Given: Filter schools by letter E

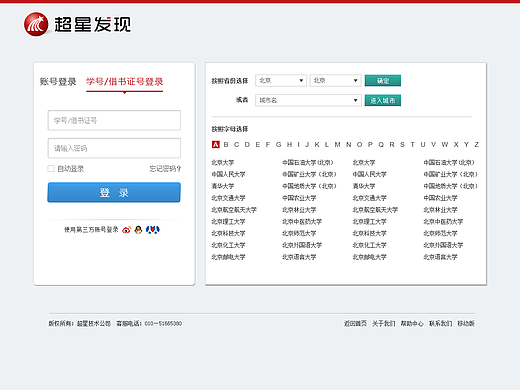Looking at the screenshot, I should click(x=258, y=144).
